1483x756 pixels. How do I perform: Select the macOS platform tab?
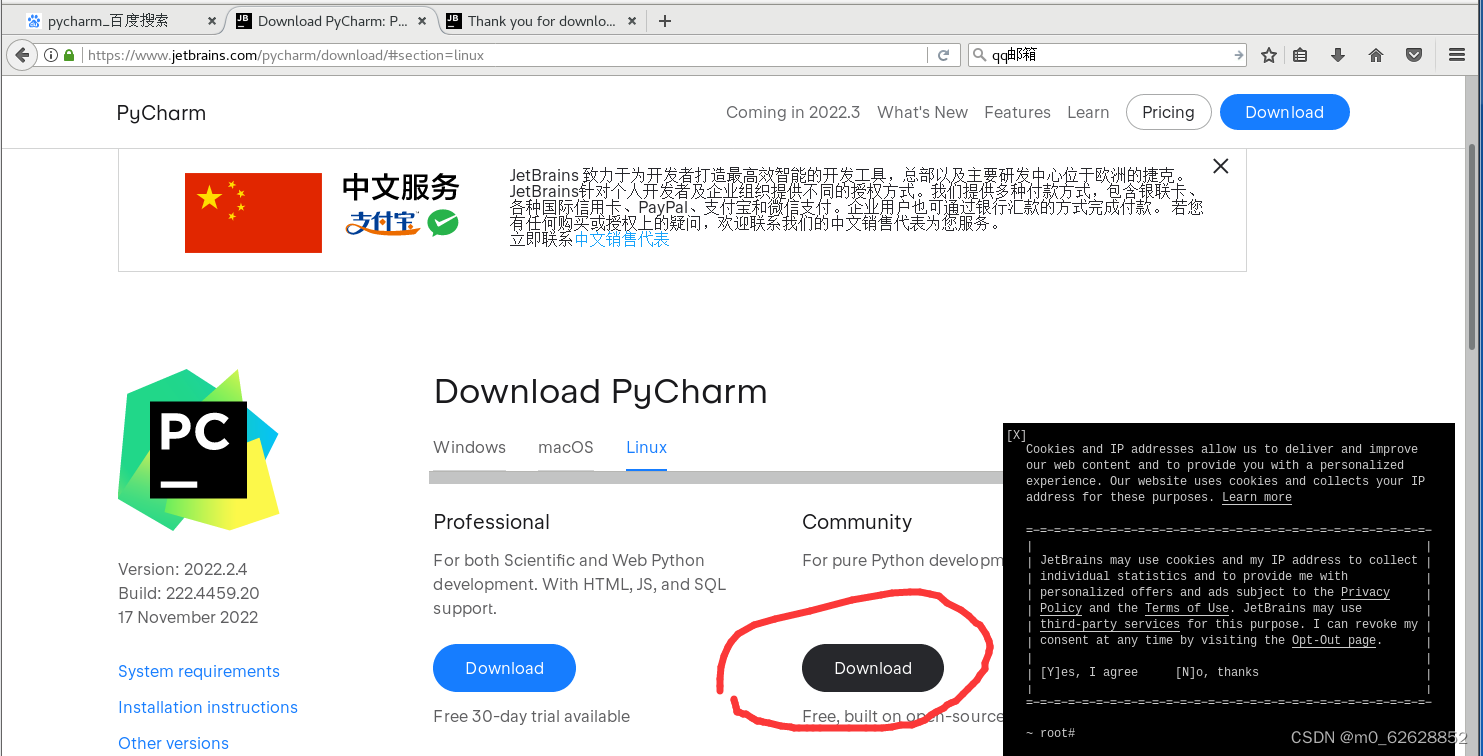[566, 447]
